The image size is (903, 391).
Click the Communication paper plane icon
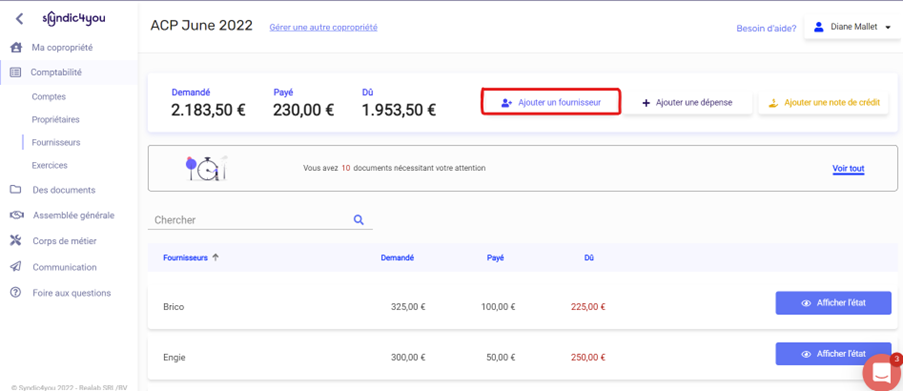pyautogui.click(x=16, y=267)
